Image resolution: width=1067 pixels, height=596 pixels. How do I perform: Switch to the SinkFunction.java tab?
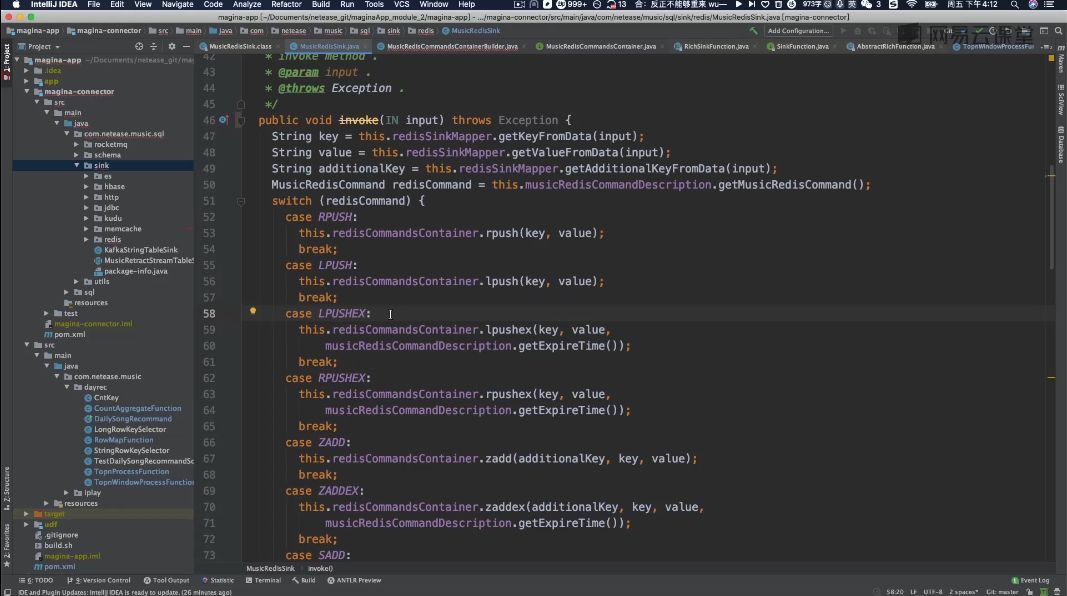[801, 46]
